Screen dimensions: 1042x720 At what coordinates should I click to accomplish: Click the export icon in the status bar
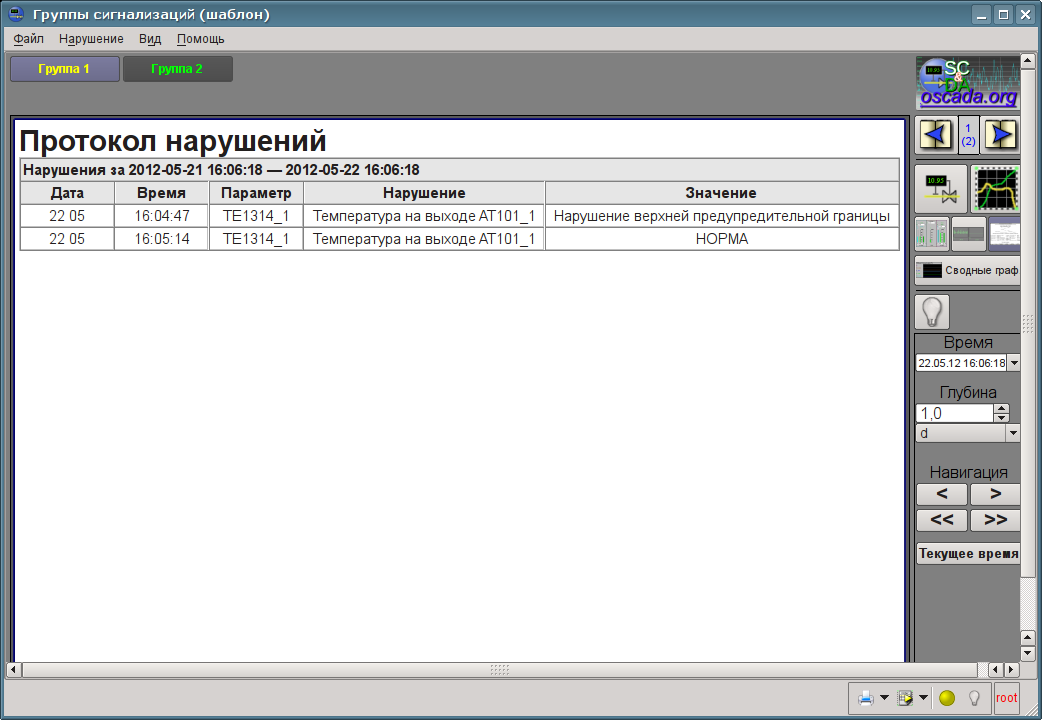[x=906, y=698]
